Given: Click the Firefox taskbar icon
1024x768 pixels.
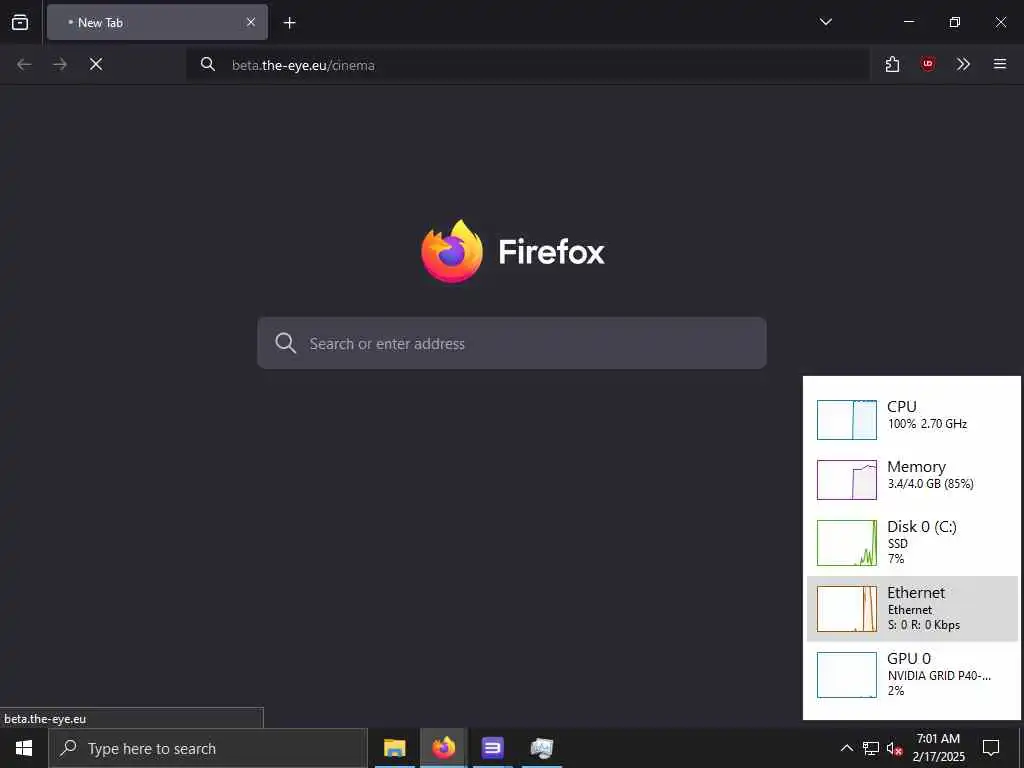Looking at the screenshot, I should 443,748.
